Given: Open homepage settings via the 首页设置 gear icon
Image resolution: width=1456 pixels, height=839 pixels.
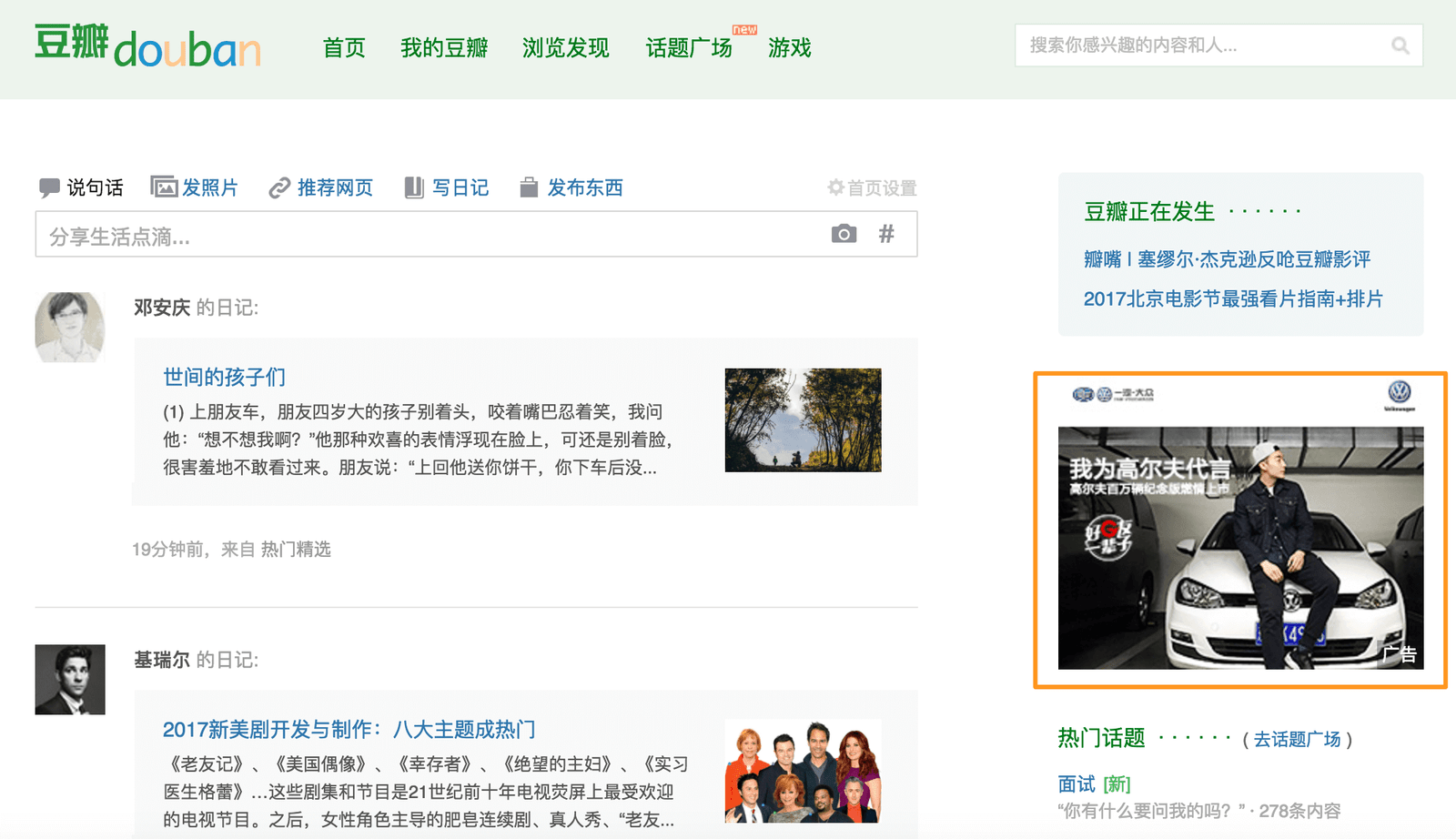Looking at the screenshot, I should (x=834, y=187).
